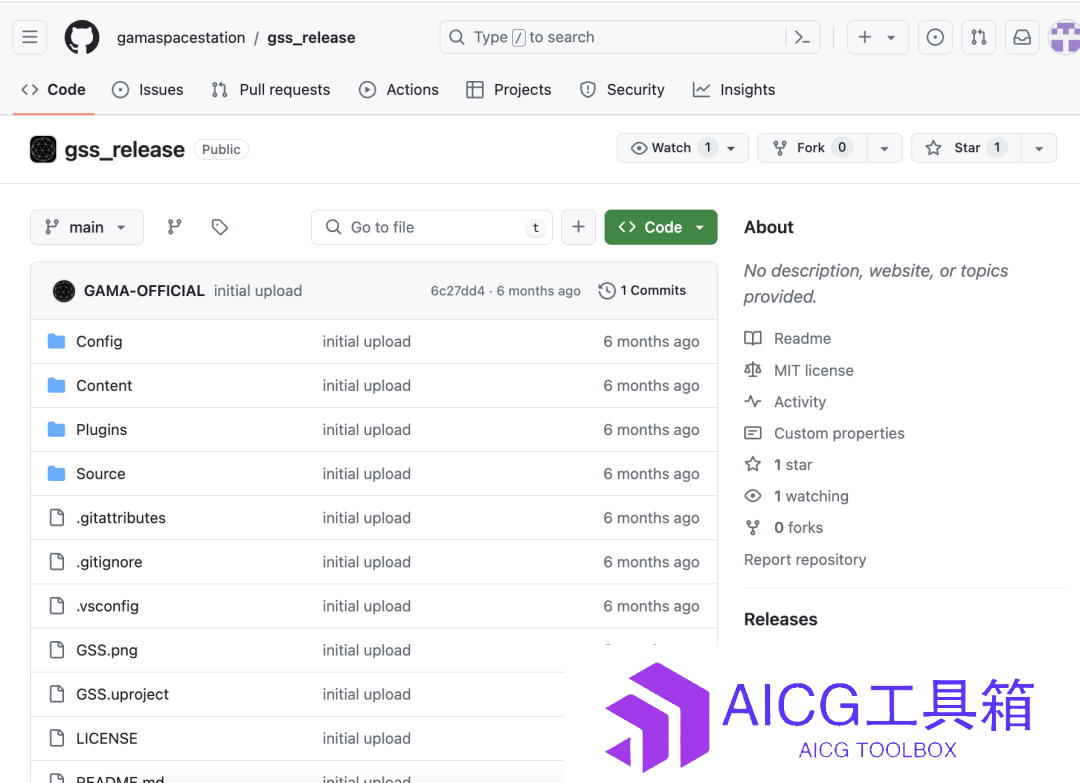The image size is (1080, 783).
Task: Open the GSS.png file
Action: [107, 650]
